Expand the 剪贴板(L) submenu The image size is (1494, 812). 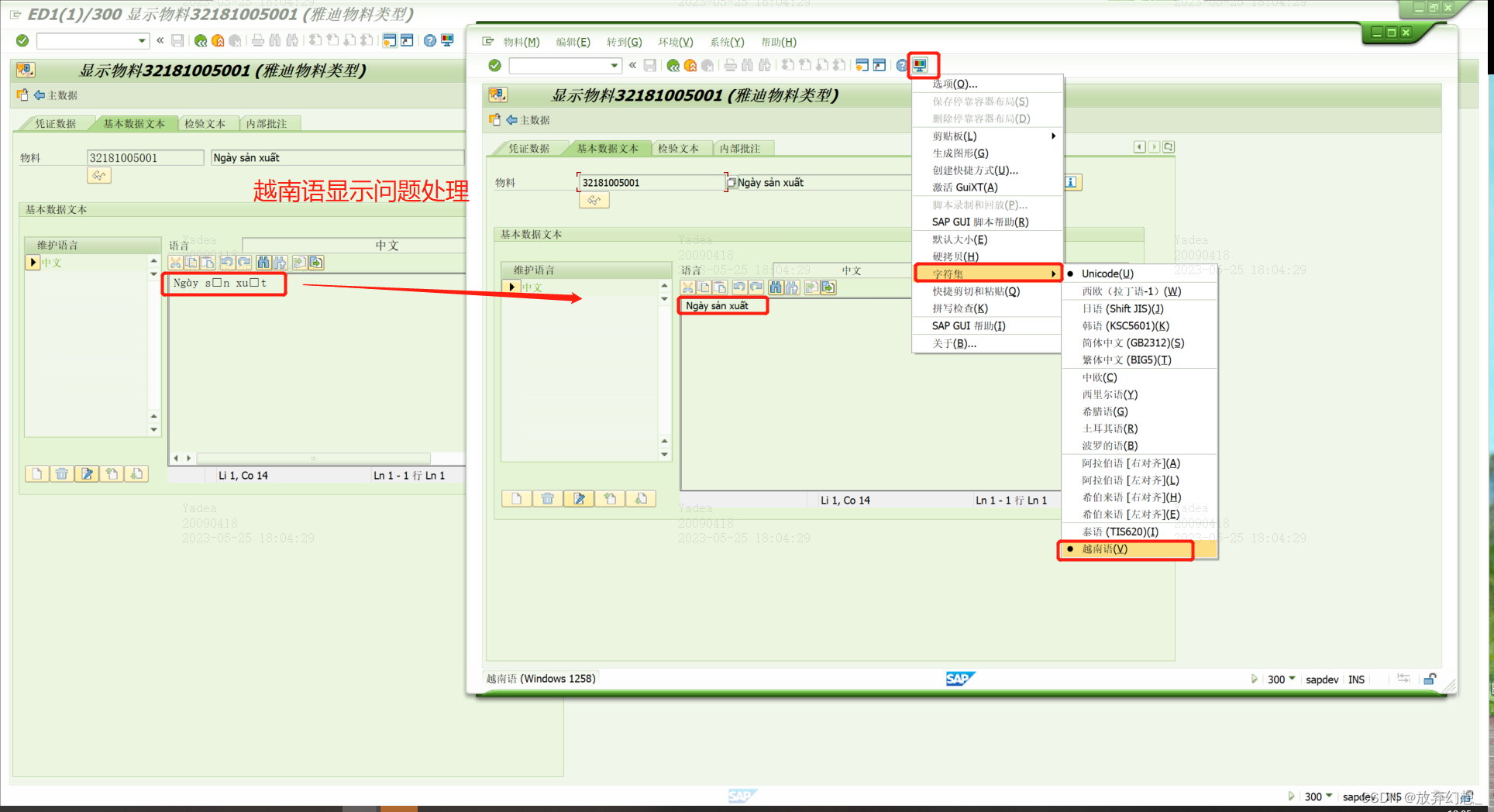(x=986, y=136)
